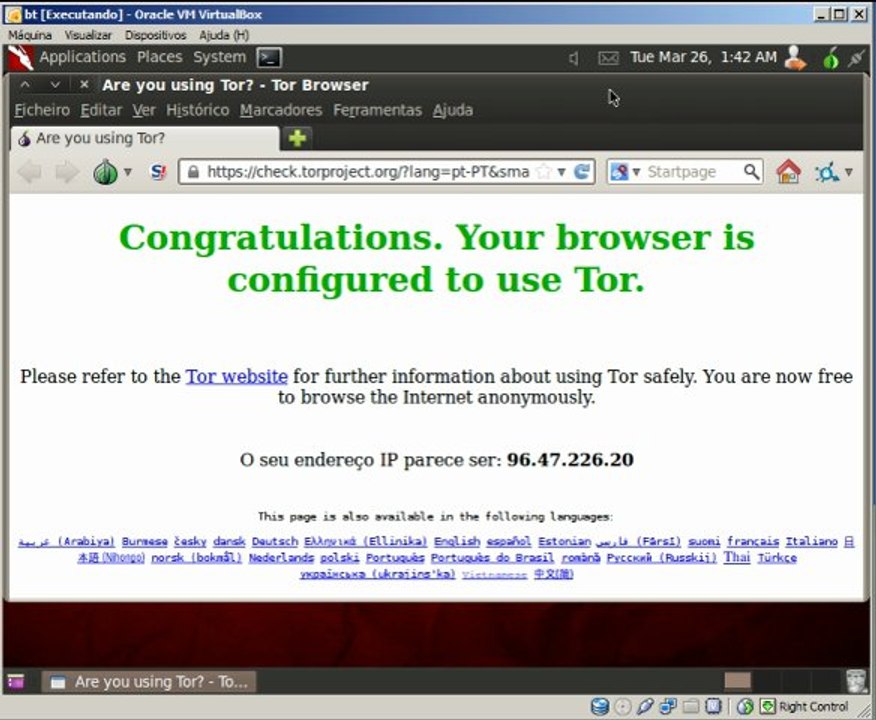Select the 'Are you using Tor?' tab
The image size is (876, 720).
pyautogui.click(x=144, y=138)
